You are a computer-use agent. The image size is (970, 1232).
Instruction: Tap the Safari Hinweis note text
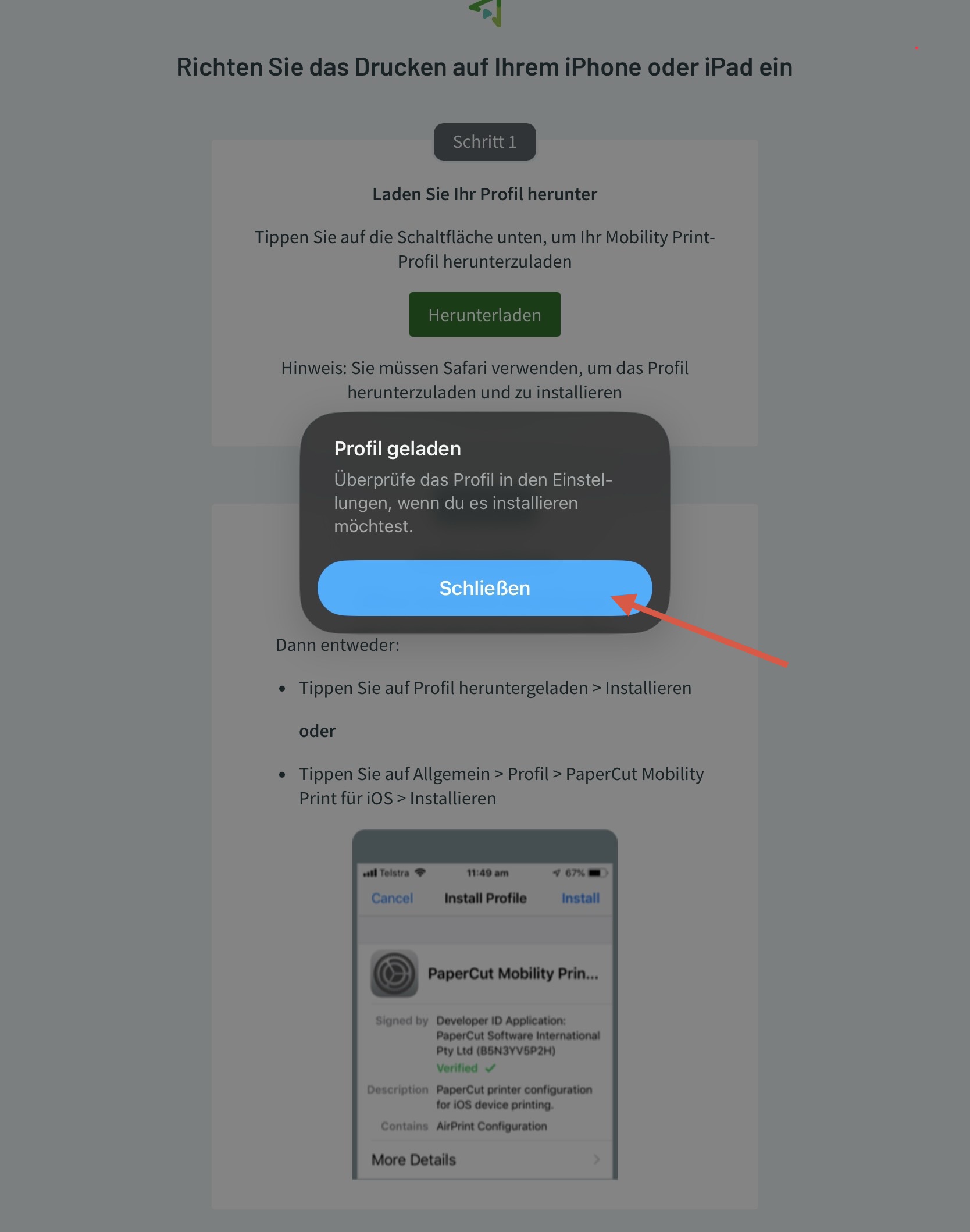[x=484, y=380]
